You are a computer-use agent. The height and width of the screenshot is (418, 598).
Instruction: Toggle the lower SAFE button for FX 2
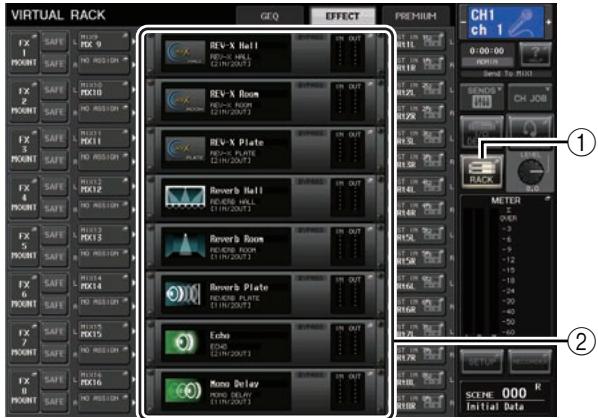tap(55, 112)
